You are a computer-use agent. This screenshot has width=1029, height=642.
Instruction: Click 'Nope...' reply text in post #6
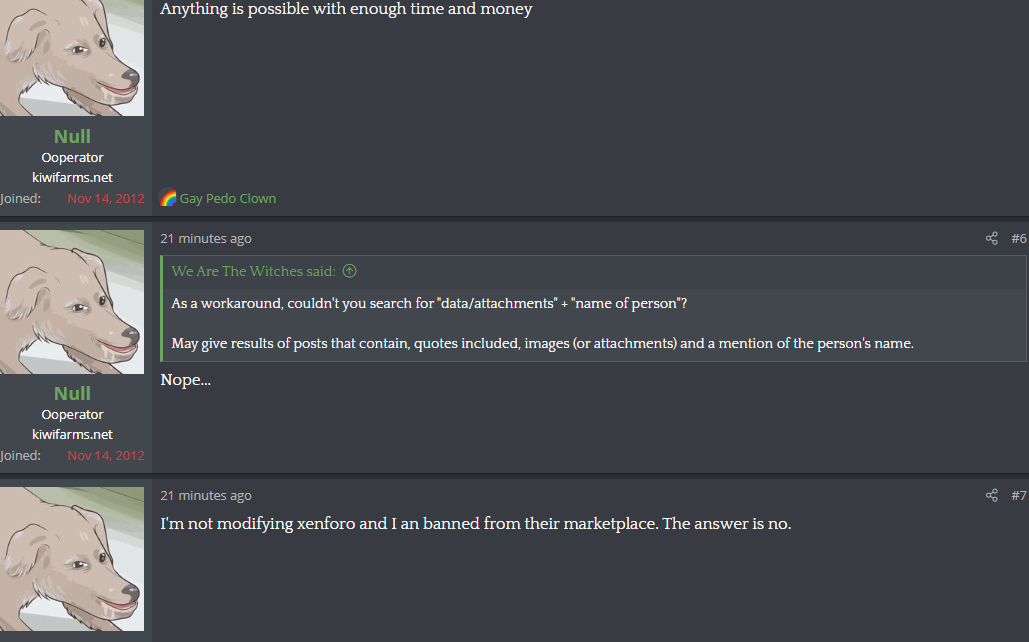coord(186,380)
